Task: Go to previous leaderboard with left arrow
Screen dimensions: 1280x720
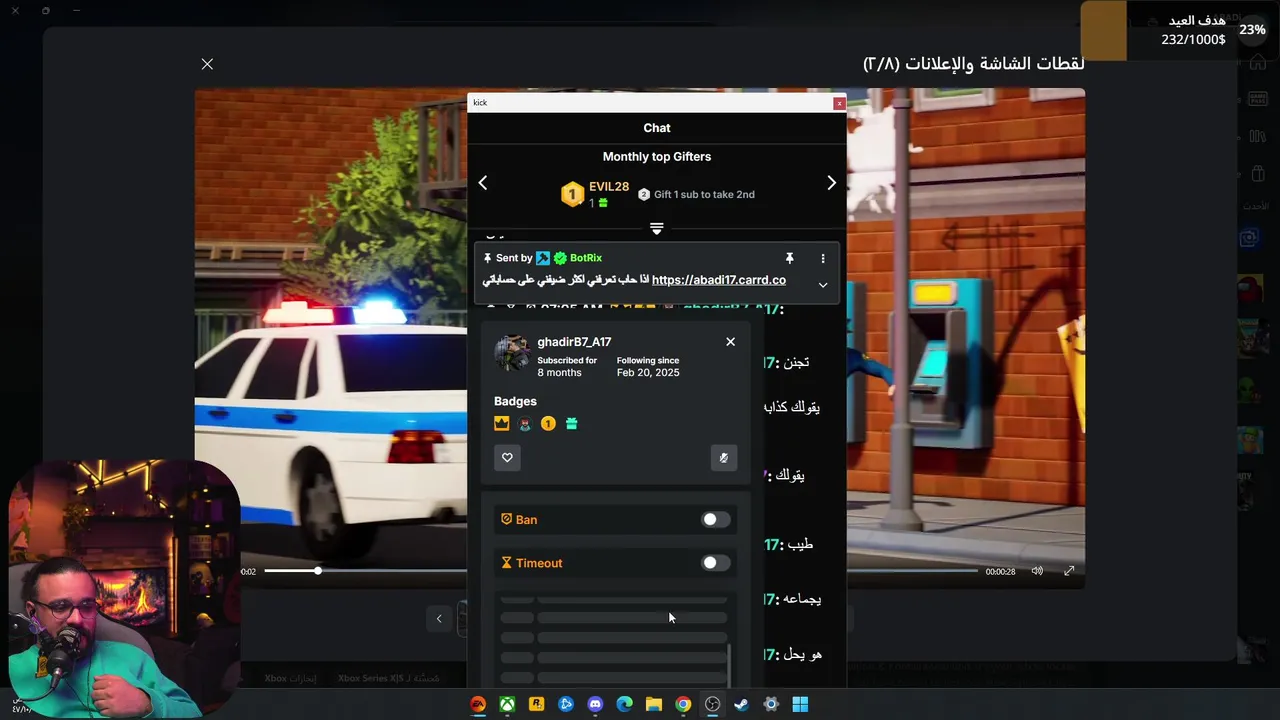Action: click(x=483, y=183)
